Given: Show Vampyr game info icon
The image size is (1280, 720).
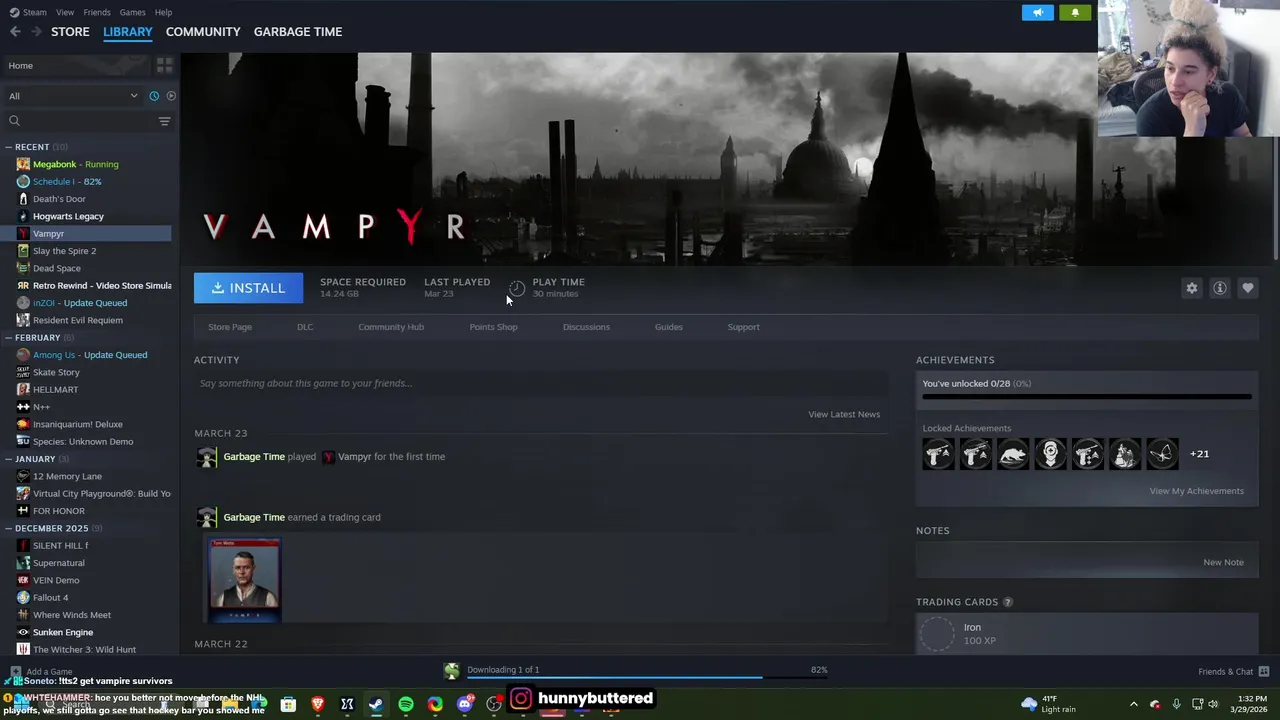Looking at the screenshot, I should pos(1220,288).
